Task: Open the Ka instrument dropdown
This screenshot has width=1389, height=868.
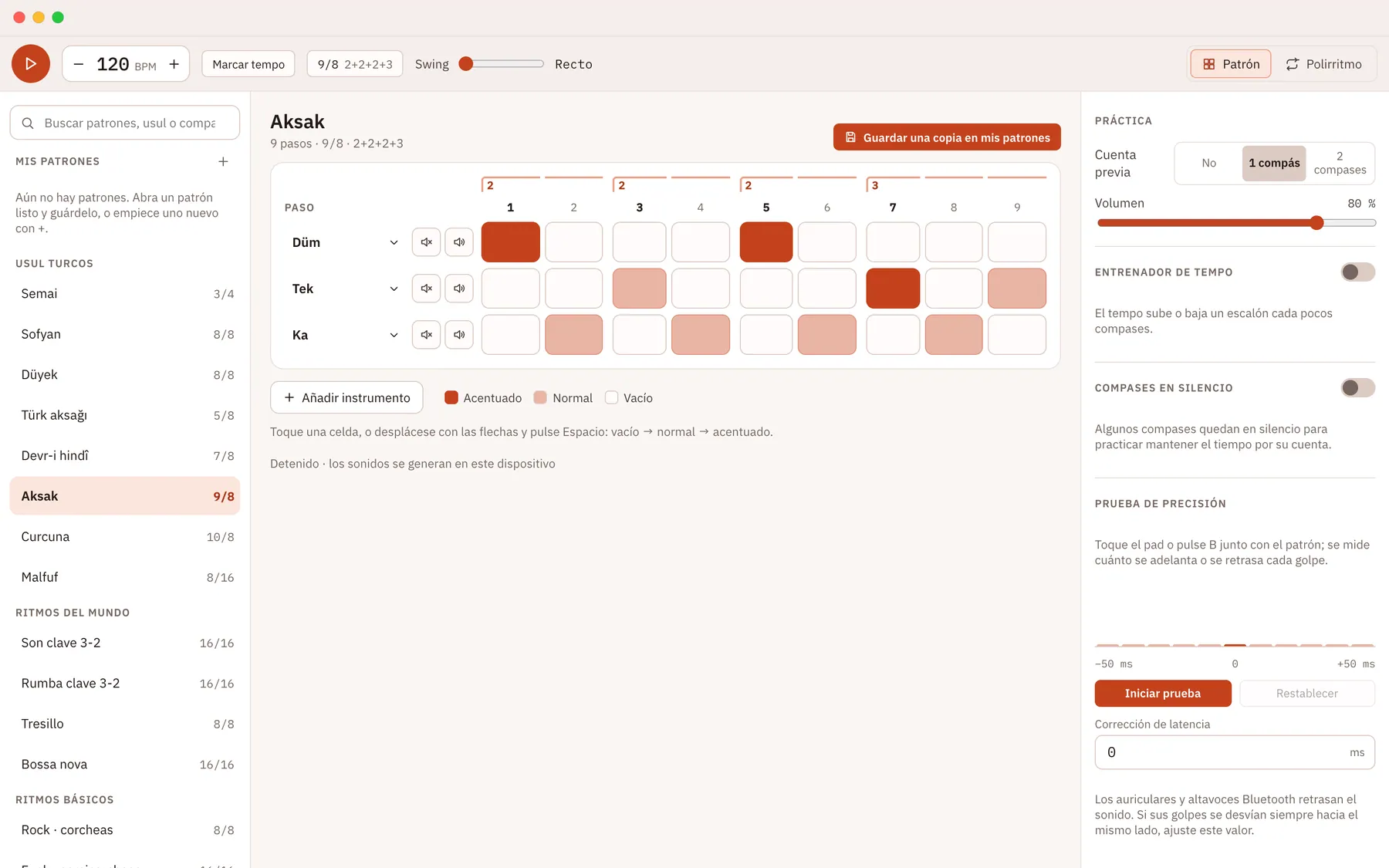Action: (x=345, y=335)
